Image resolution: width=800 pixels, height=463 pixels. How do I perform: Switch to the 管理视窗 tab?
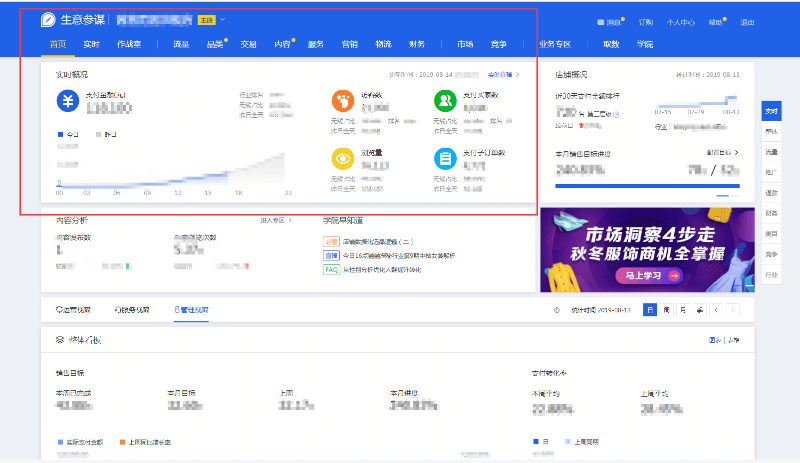point(191,310)
